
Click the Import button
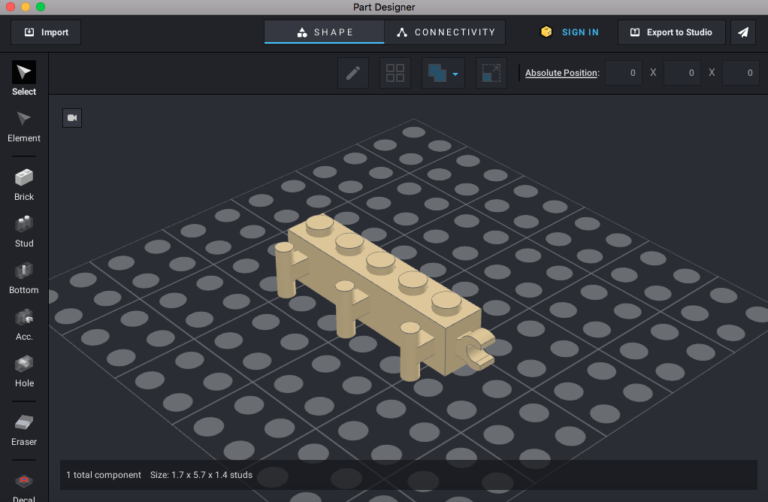click(46, 32)
